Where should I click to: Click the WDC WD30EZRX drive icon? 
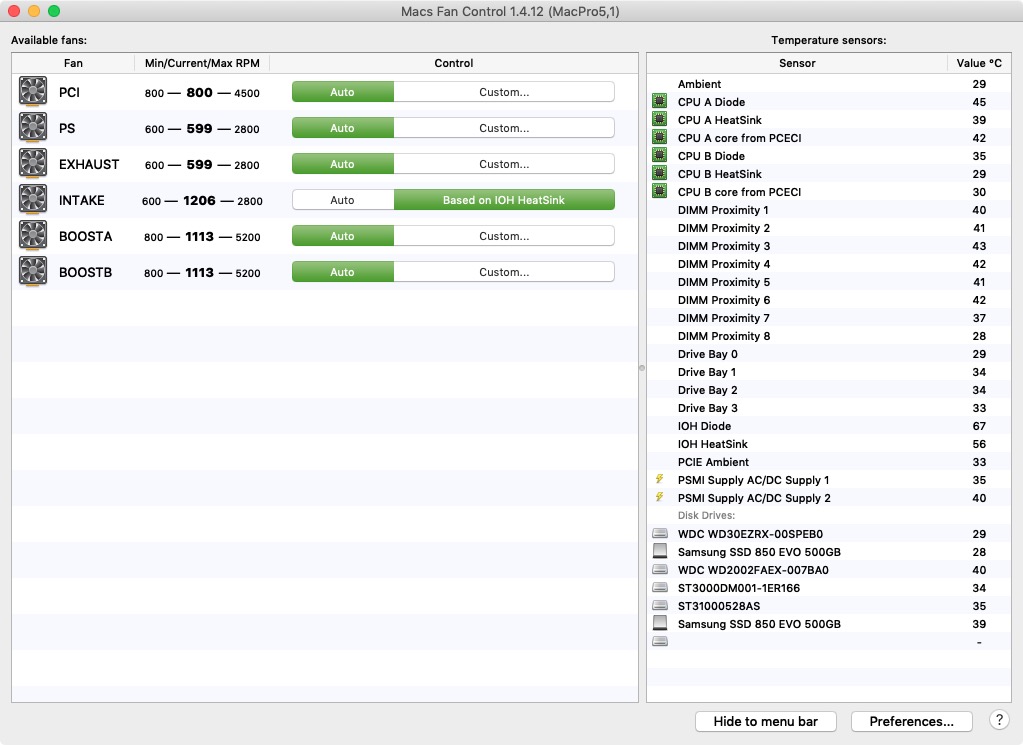coord(660,534)
